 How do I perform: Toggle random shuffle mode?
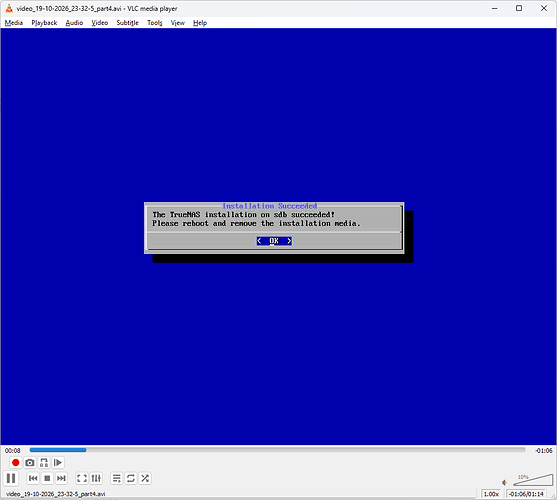[145, 478]
